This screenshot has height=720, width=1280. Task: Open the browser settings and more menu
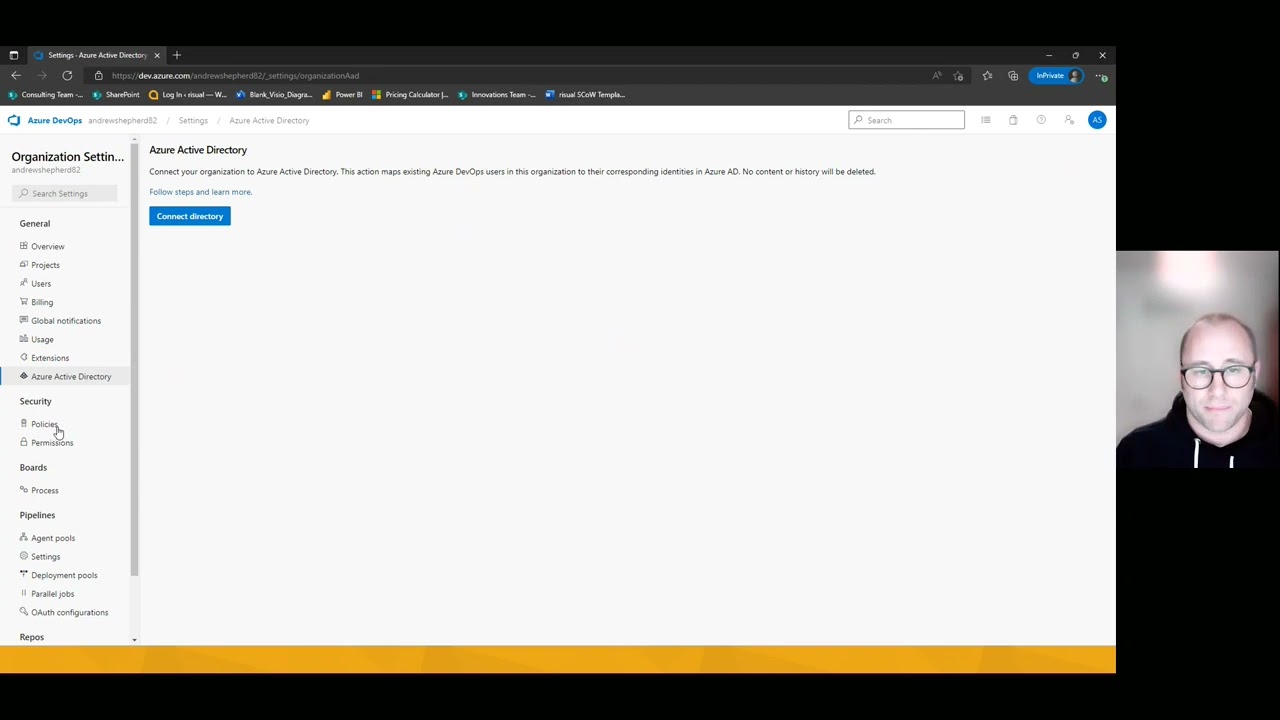coord(1101,76)
